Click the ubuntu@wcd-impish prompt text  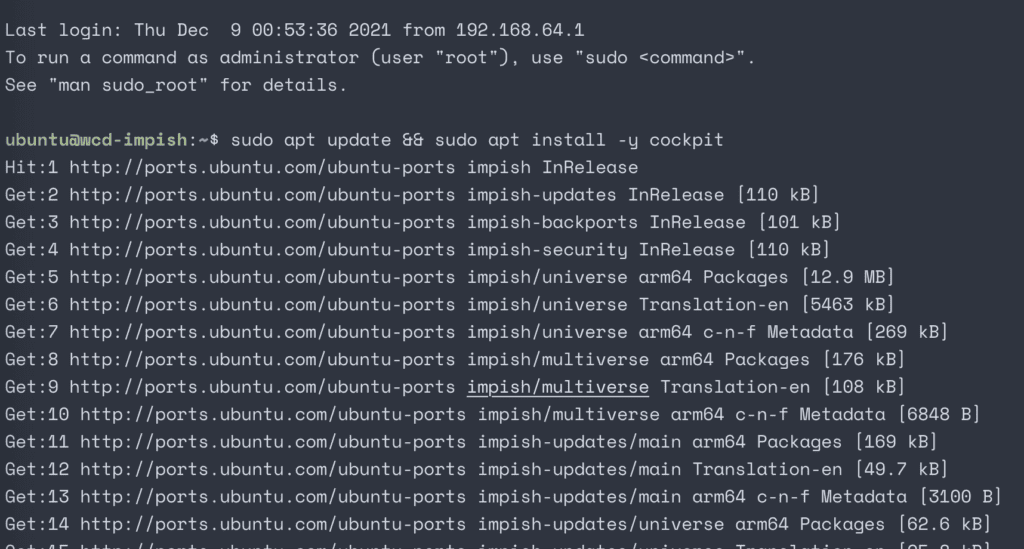coord(96,140)
